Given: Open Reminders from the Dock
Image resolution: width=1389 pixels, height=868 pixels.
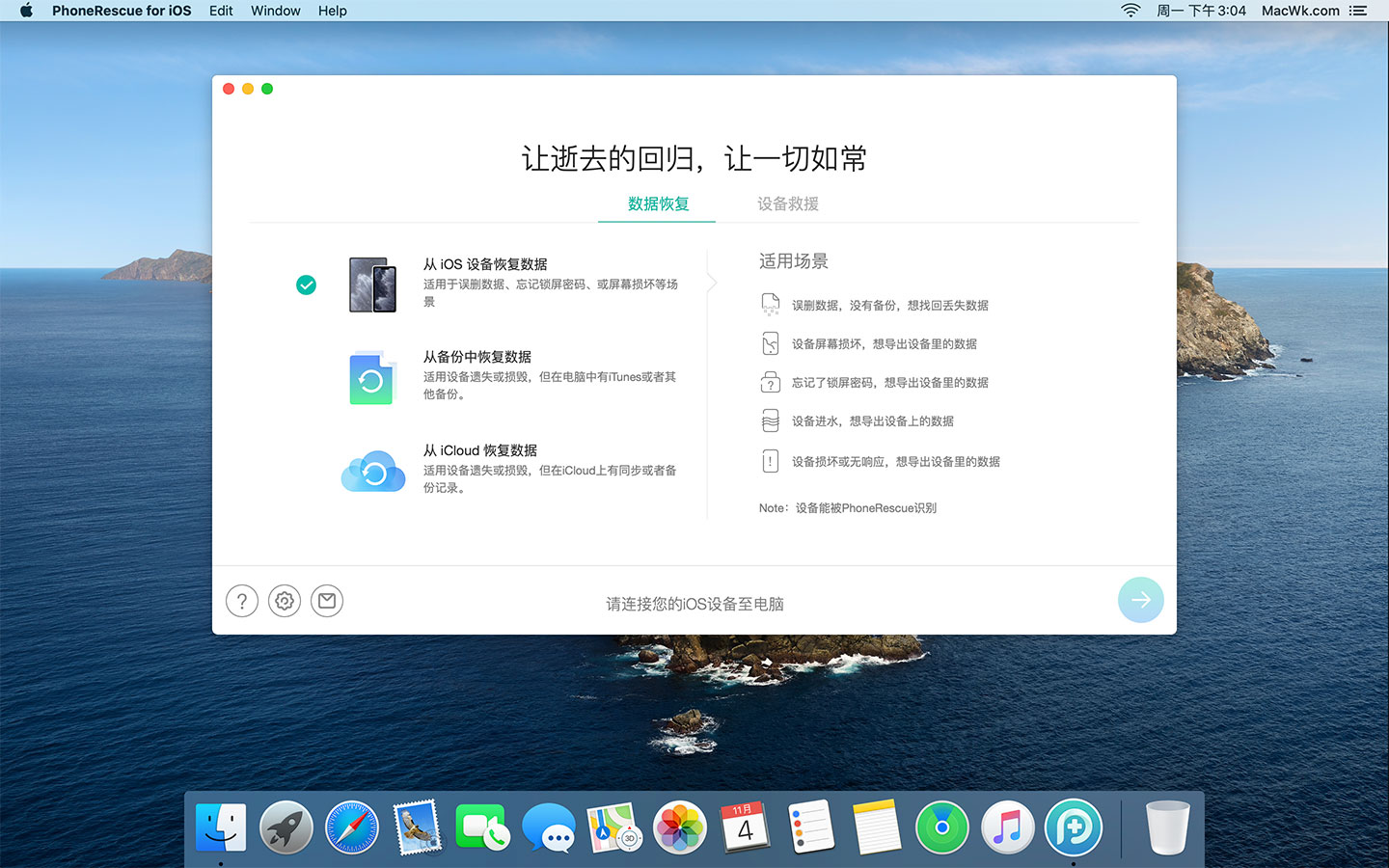Looking at the screenshot, I should click(x=811, y=827).
